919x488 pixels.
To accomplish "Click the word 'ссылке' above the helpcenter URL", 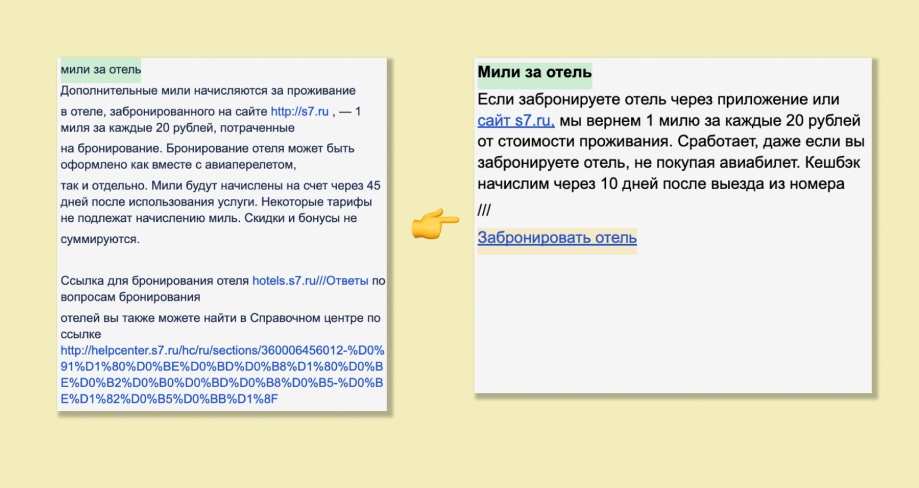I will 81,335.
